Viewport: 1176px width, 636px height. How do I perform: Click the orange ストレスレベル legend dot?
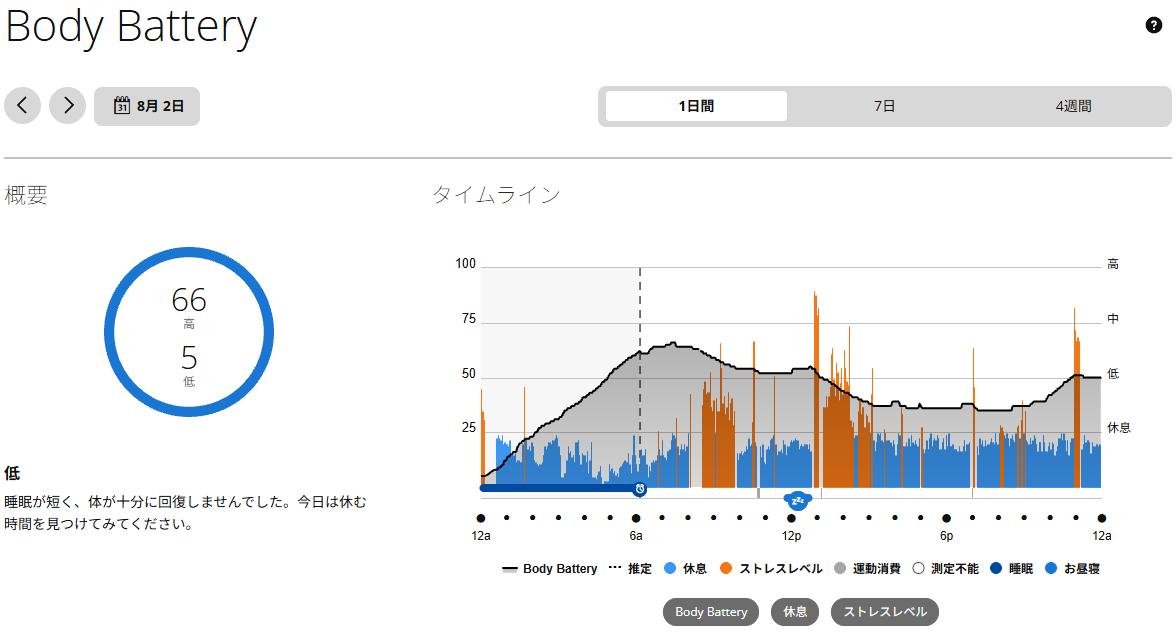(x=725, y=568)
